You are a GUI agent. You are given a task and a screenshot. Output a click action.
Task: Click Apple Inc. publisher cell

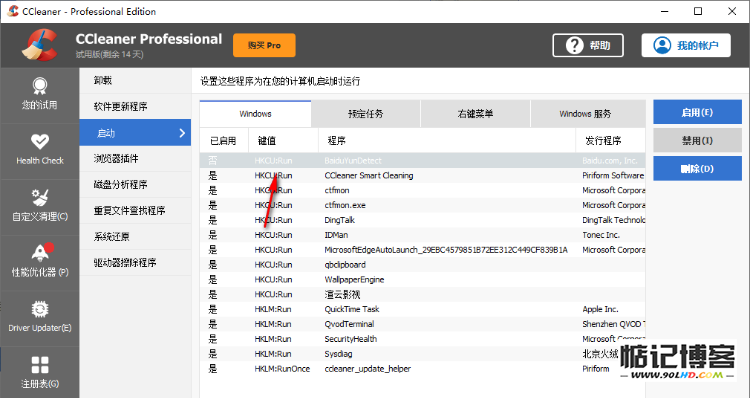click(600, 309)
